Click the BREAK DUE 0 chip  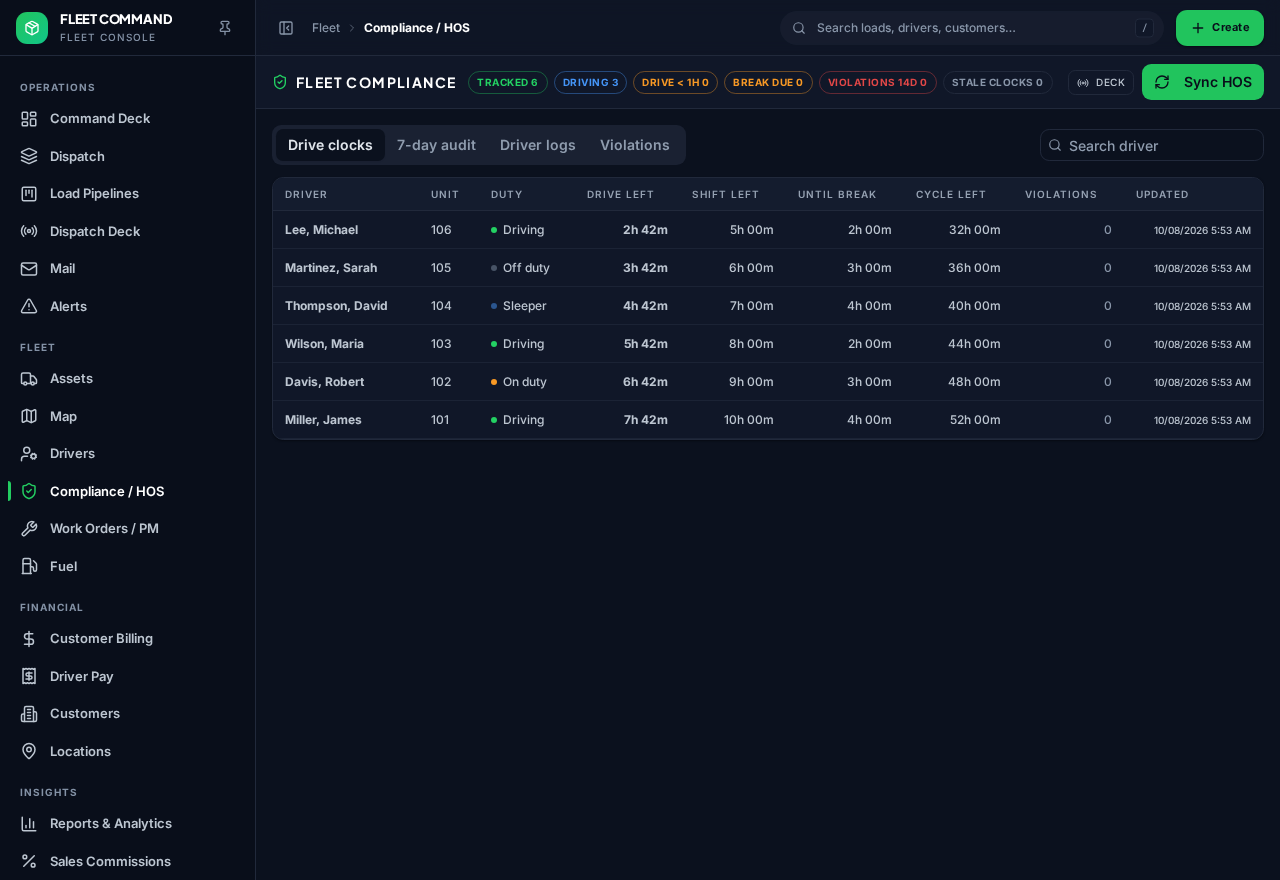[x=768, y=82]
